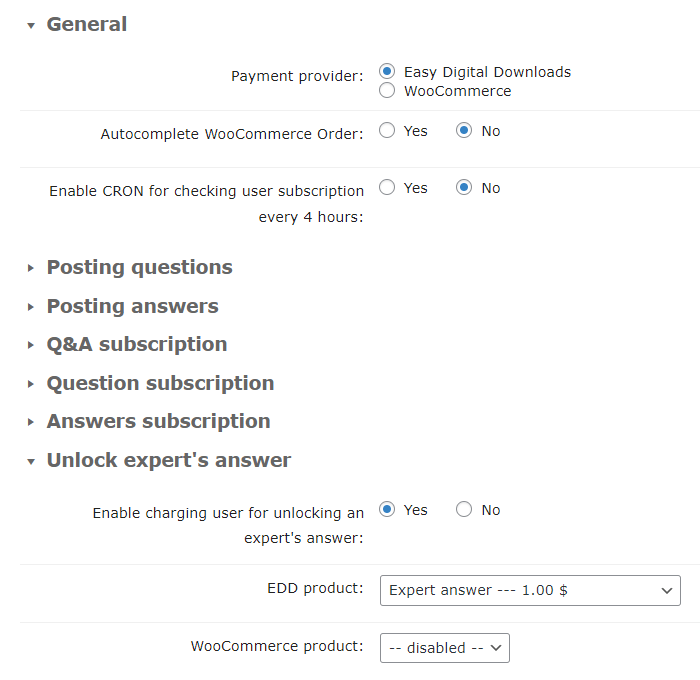Viewport: 700px width, 680px height.
Task: Collapse the Unlock expert's answer section
Action: (x=32, y=461)
